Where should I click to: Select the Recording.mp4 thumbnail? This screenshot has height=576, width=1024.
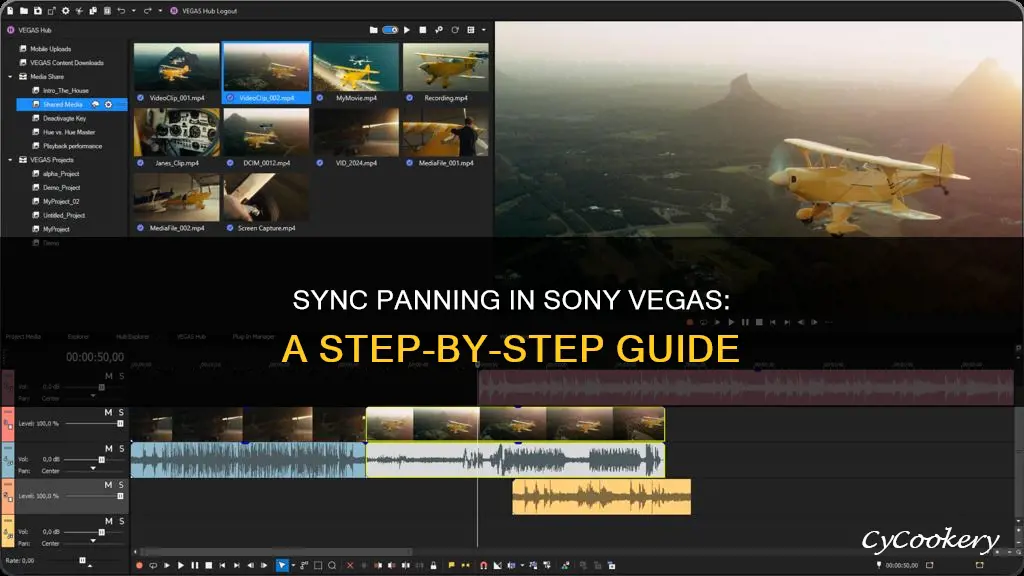pyautogui.click(x=445, y=67)
